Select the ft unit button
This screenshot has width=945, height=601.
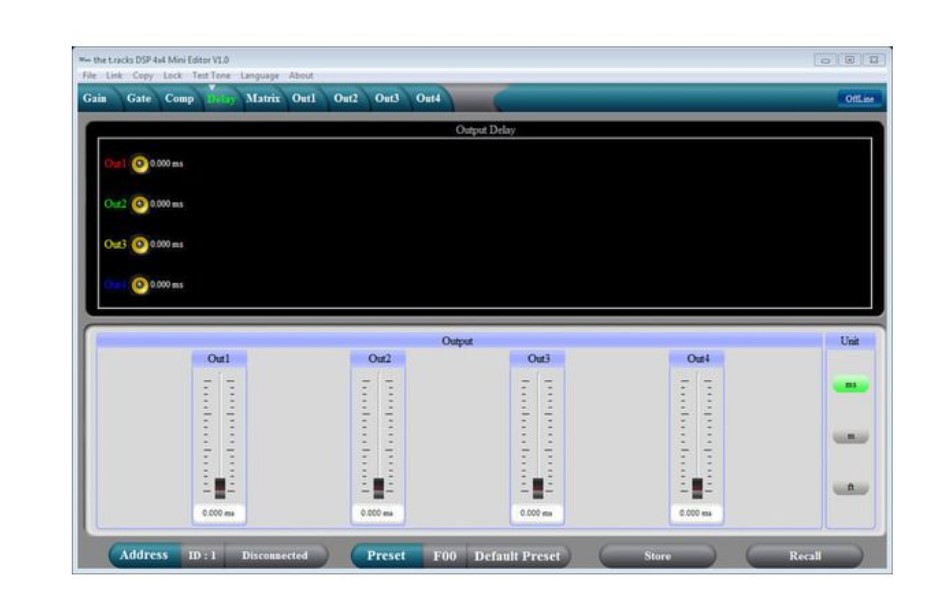[850, 487]
